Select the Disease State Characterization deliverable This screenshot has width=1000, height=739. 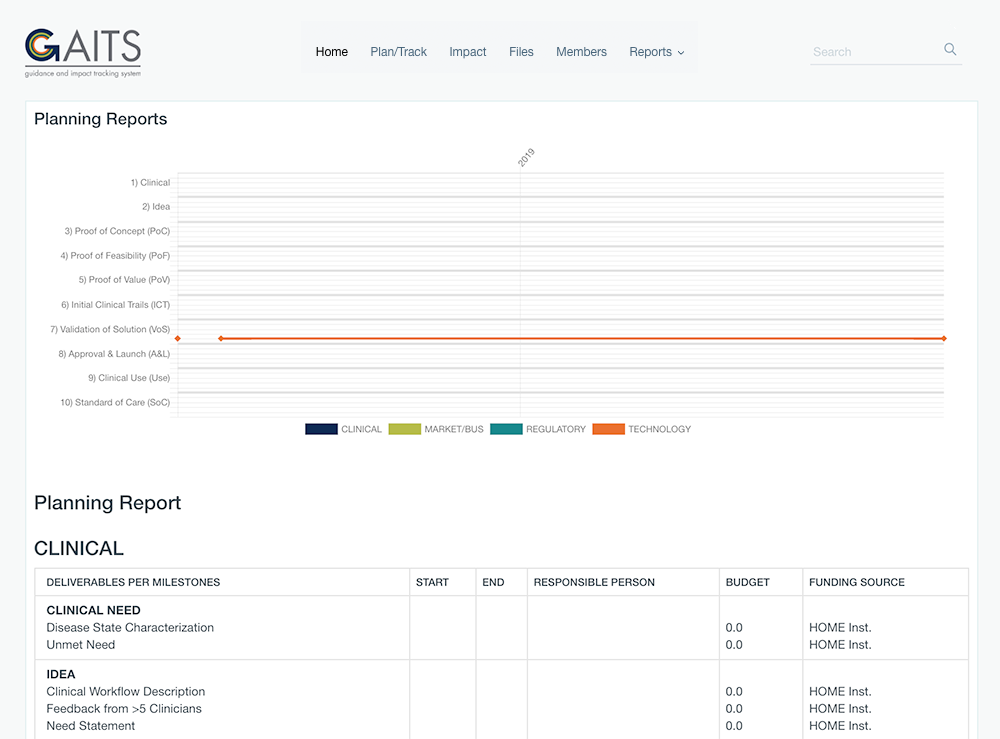(x=130, y=627)
